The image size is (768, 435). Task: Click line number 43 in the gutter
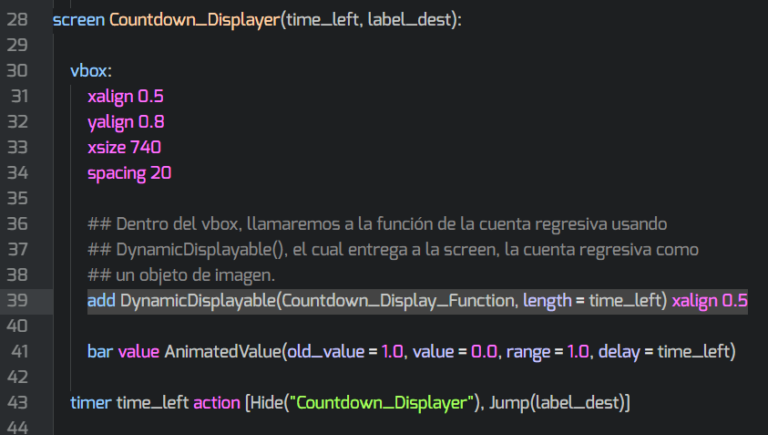coord(17,403)
